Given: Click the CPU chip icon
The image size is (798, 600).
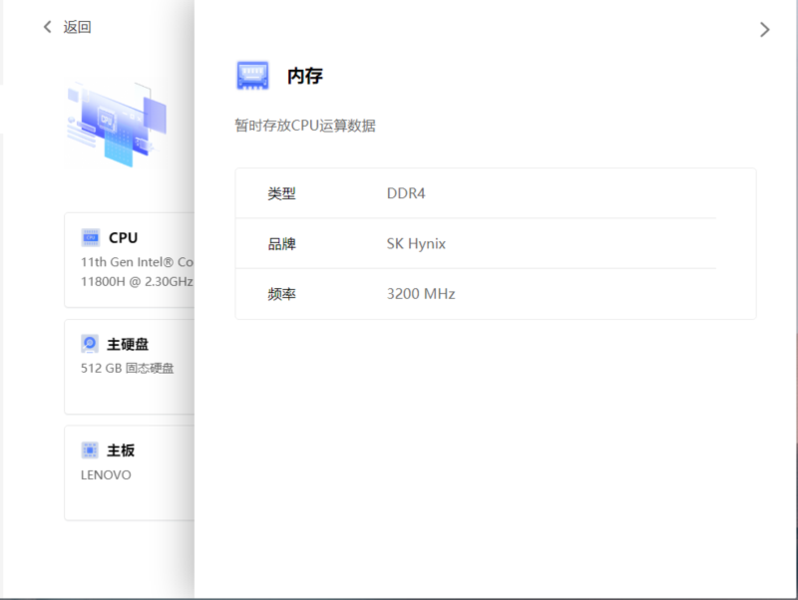Looking at the screenshot, I should click(x=90, y=238).
